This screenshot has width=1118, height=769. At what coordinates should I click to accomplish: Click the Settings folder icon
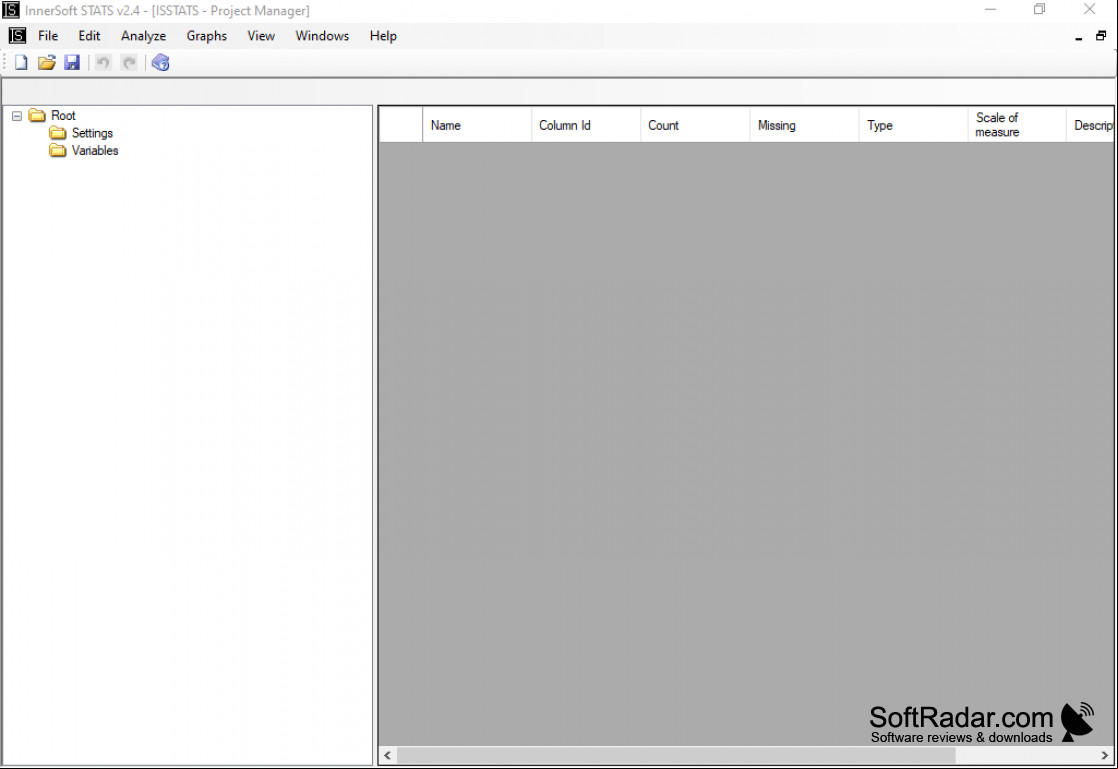58,133
